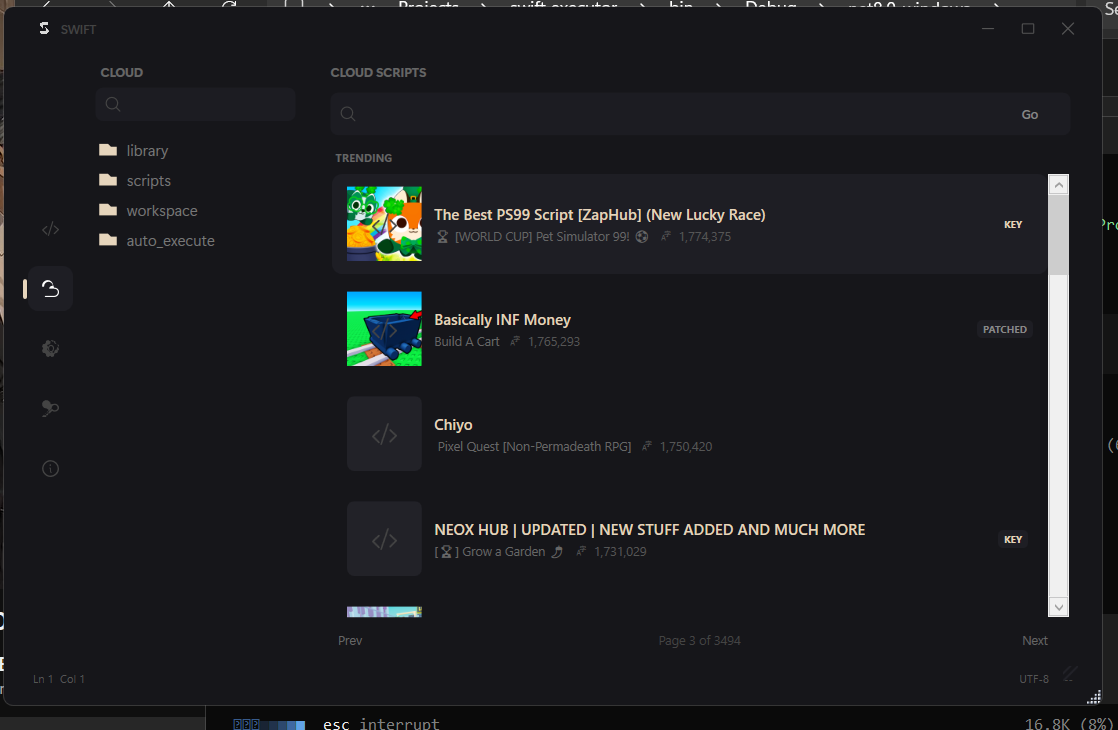Click the workspace folder icon
Screen dimensions: 1118x730
pyautogui.click(x=108, y=210)
